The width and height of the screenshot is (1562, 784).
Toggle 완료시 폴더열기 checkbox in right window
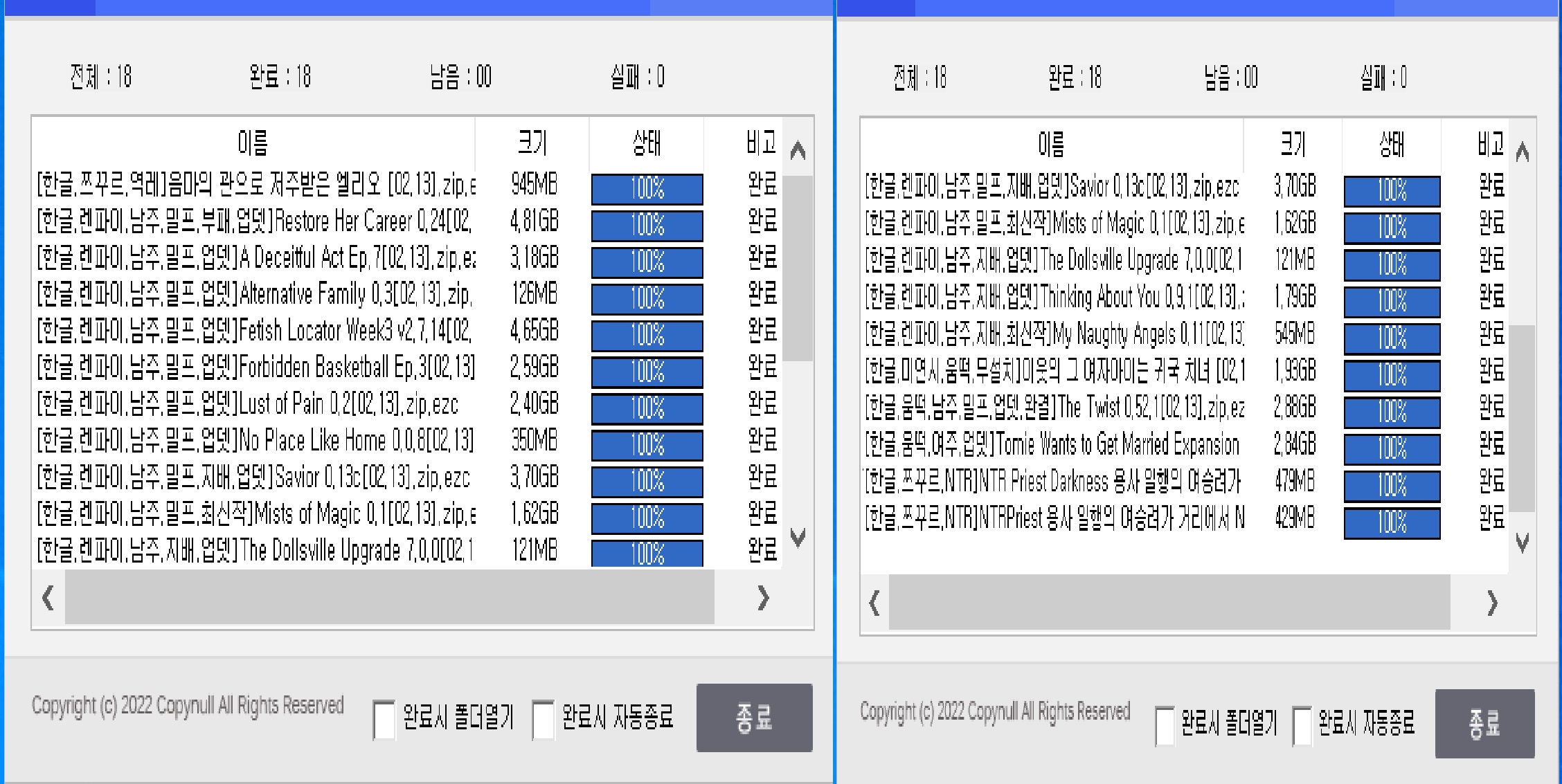pyautogui.click(x=1165, y=725)
